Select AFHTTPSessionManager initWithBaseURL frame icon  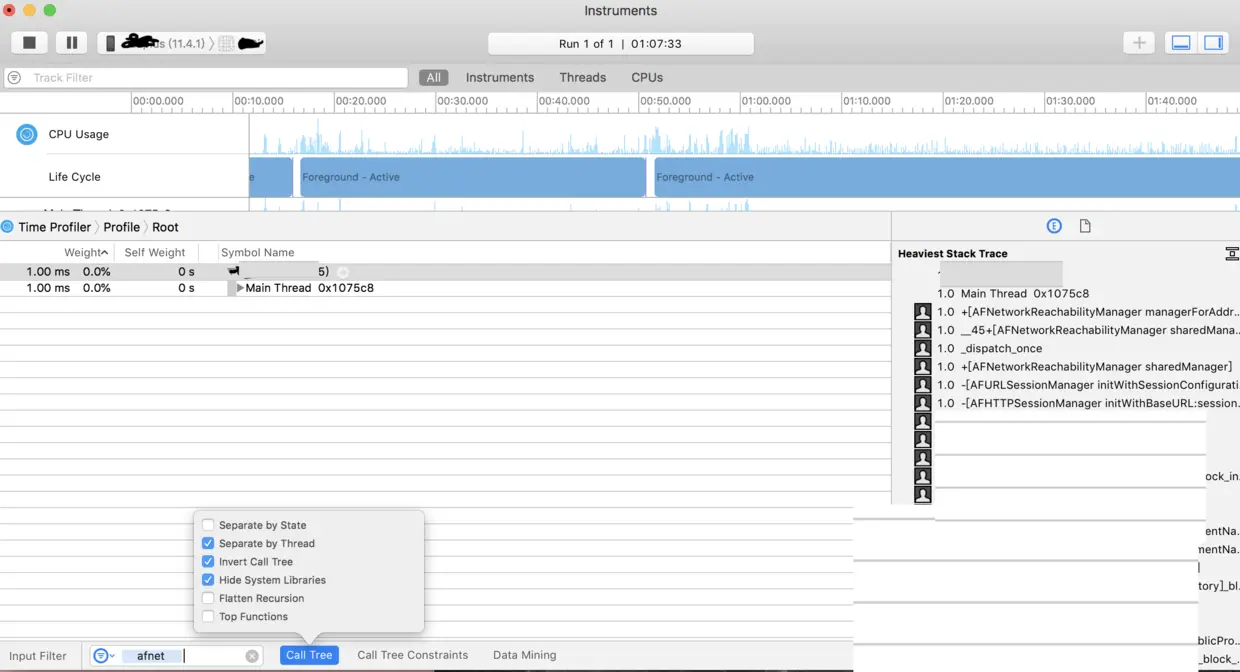[923, 403]
